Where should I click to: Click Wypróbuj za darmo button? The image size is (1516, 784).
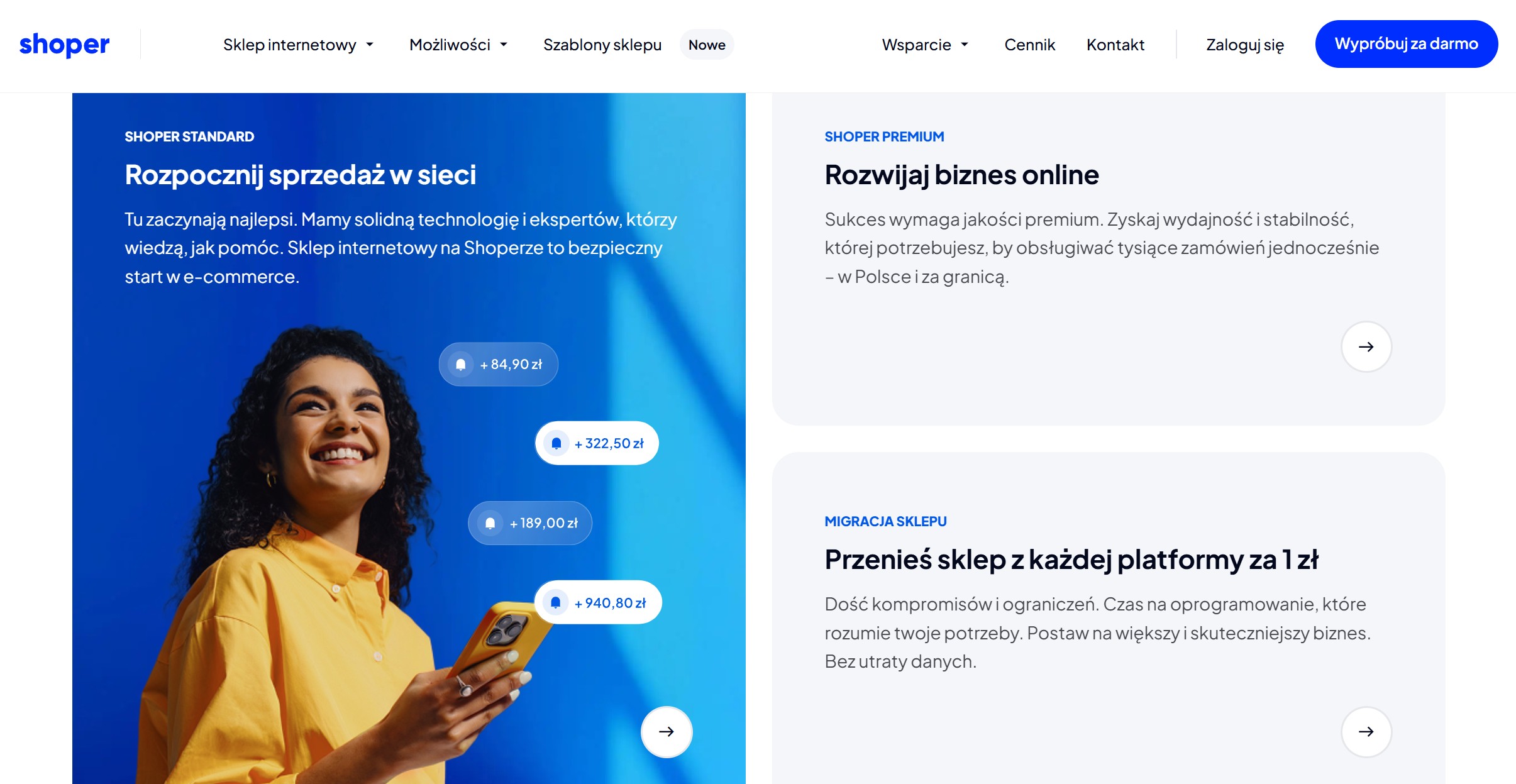[x=1407, y=44]
